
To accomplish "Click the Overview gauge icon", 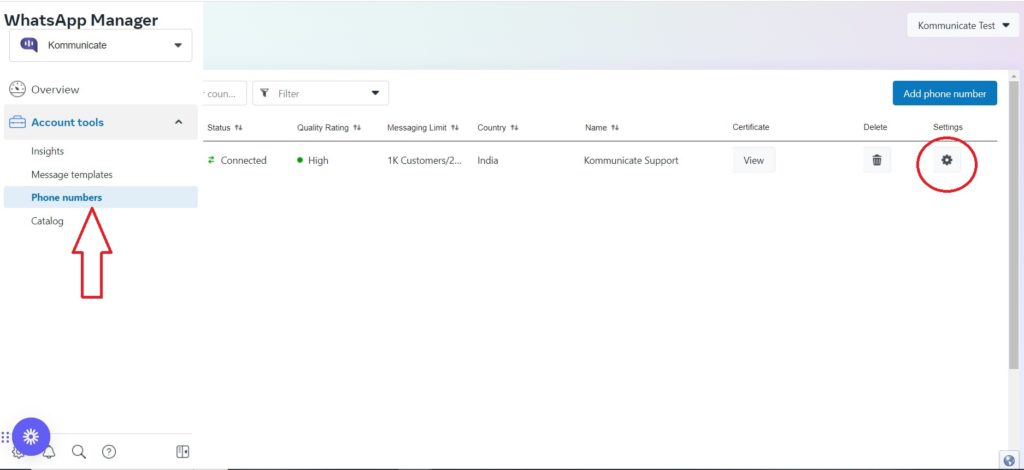I will (17, 89).
